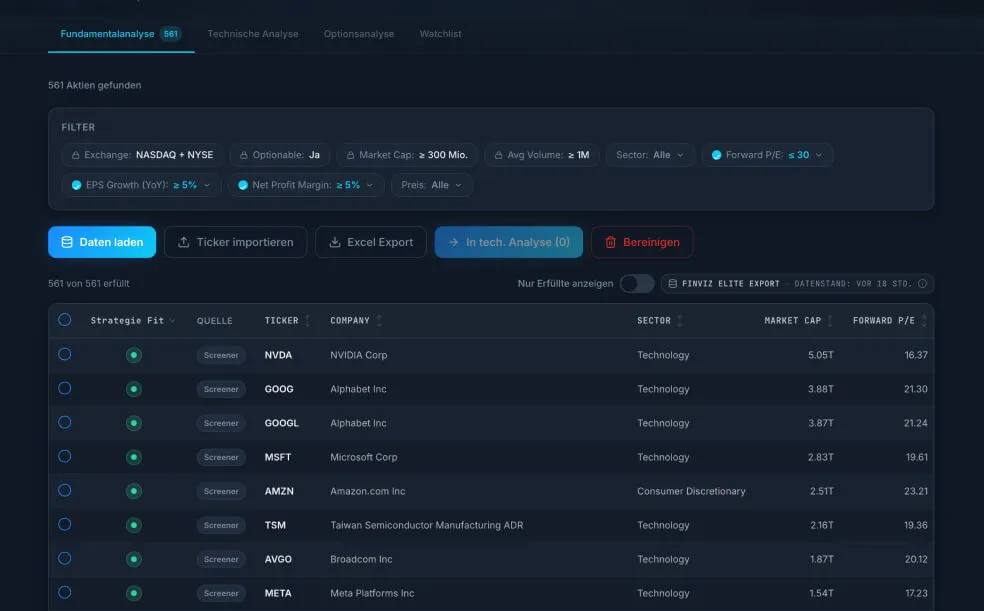The height and width of the screenshot is (611, 984).
Task: Click the 17.23 forward P/E value
Action: (x=916, y=593)
